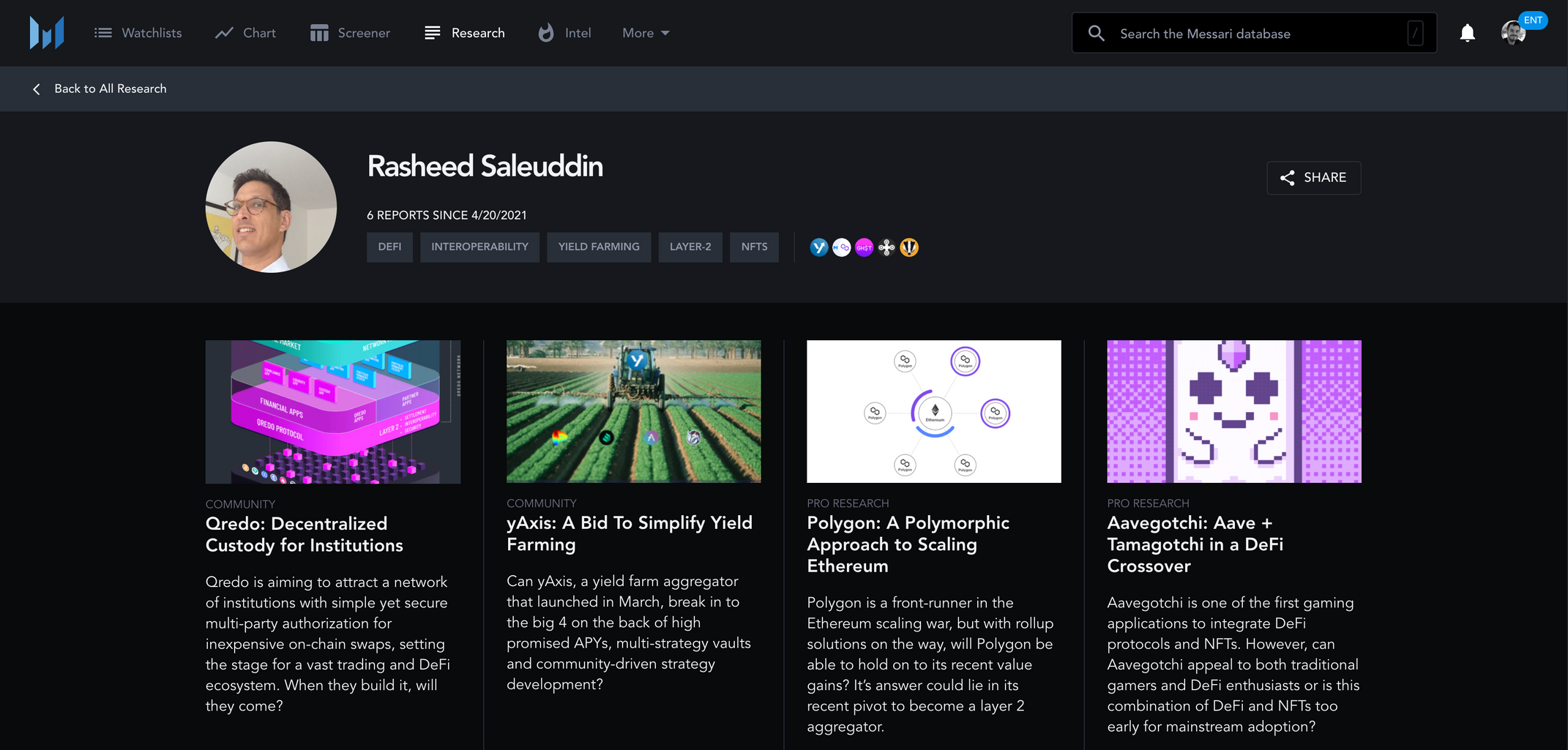Click the "6 REPORTS SINCE 4/20/2021" text
1568x750 pixels.
(x=447, y=215)
